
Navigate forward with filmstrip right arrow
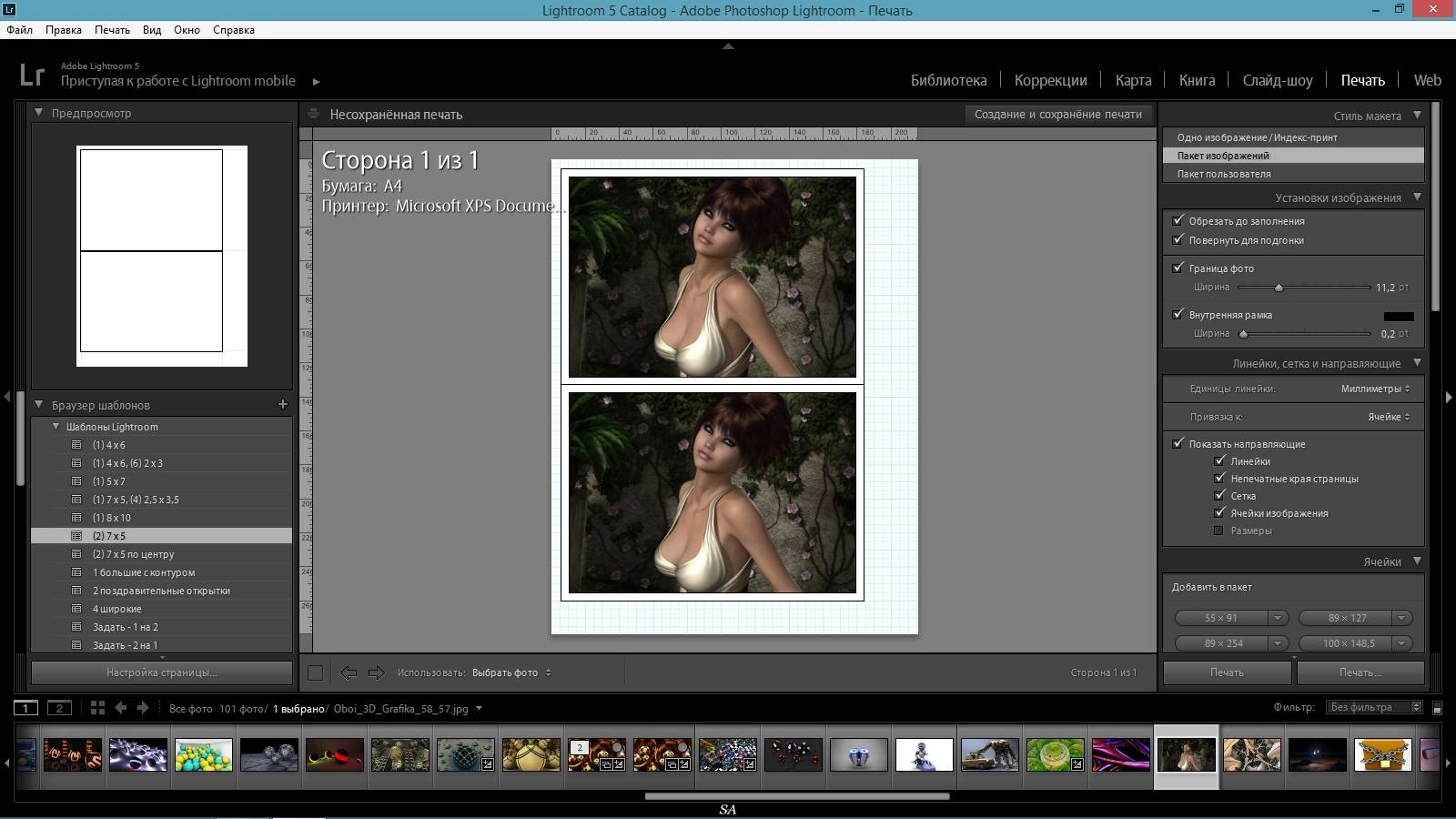pyautogui.click(x=143, y=708)
